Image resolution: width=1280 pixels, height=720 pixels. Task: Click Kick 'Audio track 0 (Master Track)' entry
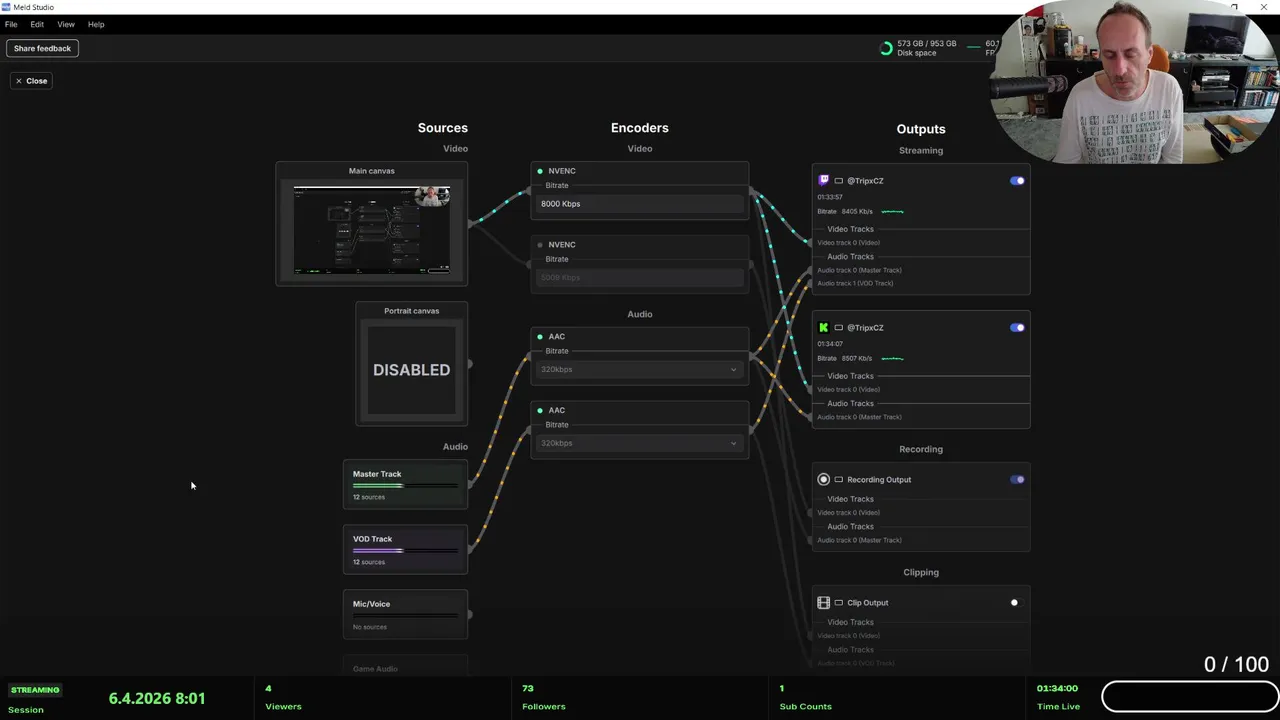click(x=859, y=417)
